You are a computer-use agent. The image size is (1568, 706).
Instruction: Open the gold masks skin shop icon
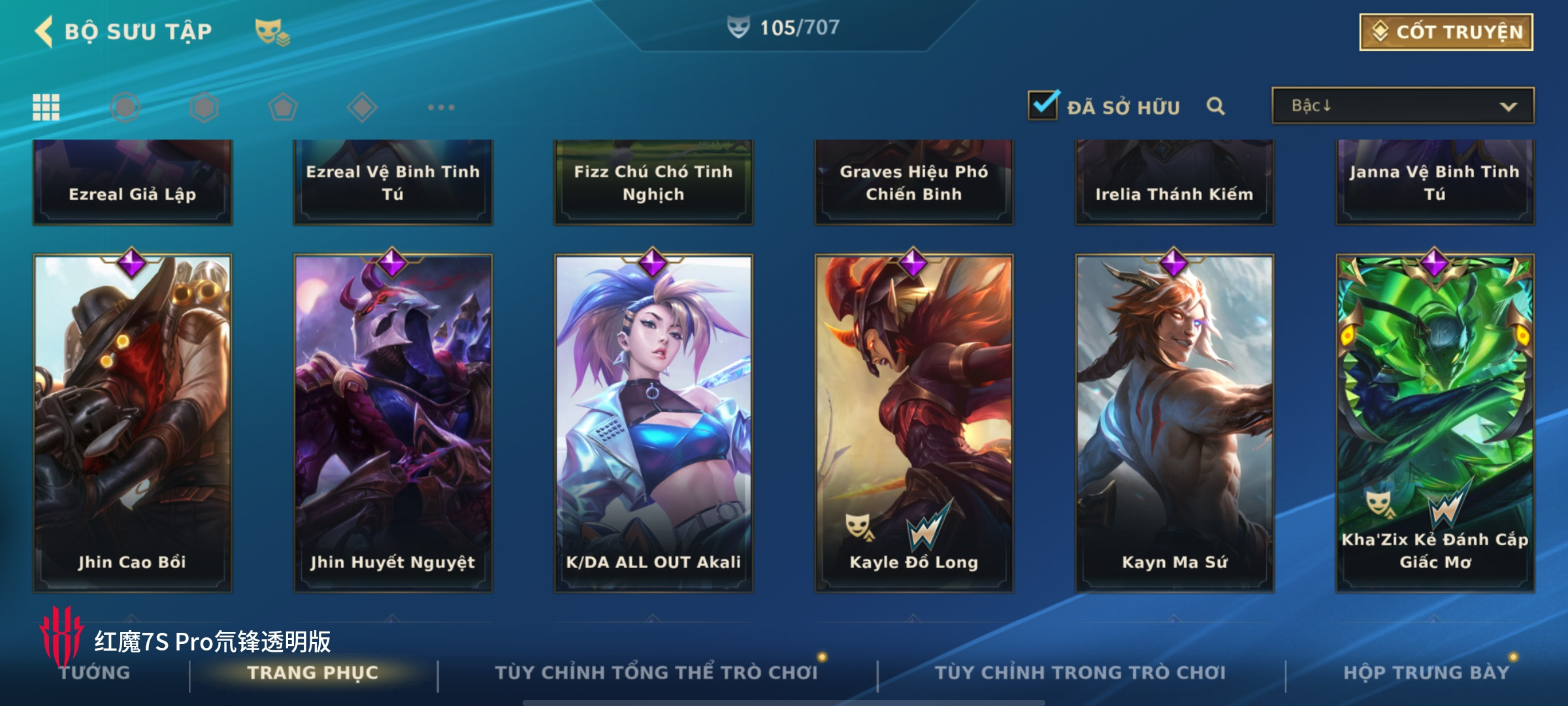tap(272, 31)
